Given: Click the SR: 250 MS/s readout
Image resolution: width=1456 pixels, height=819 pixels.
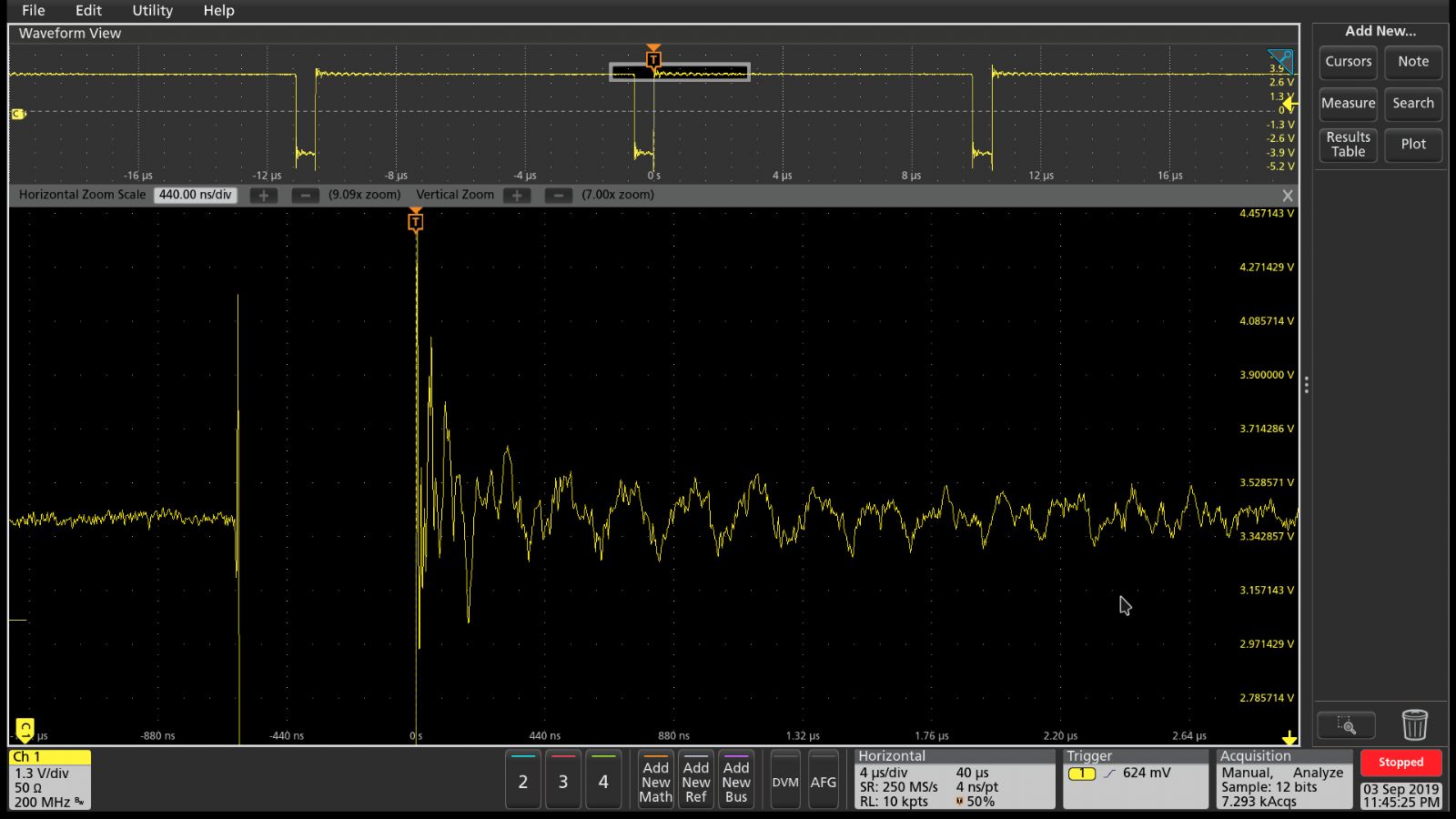Looking at the screenshot, I should pos(899,787).
